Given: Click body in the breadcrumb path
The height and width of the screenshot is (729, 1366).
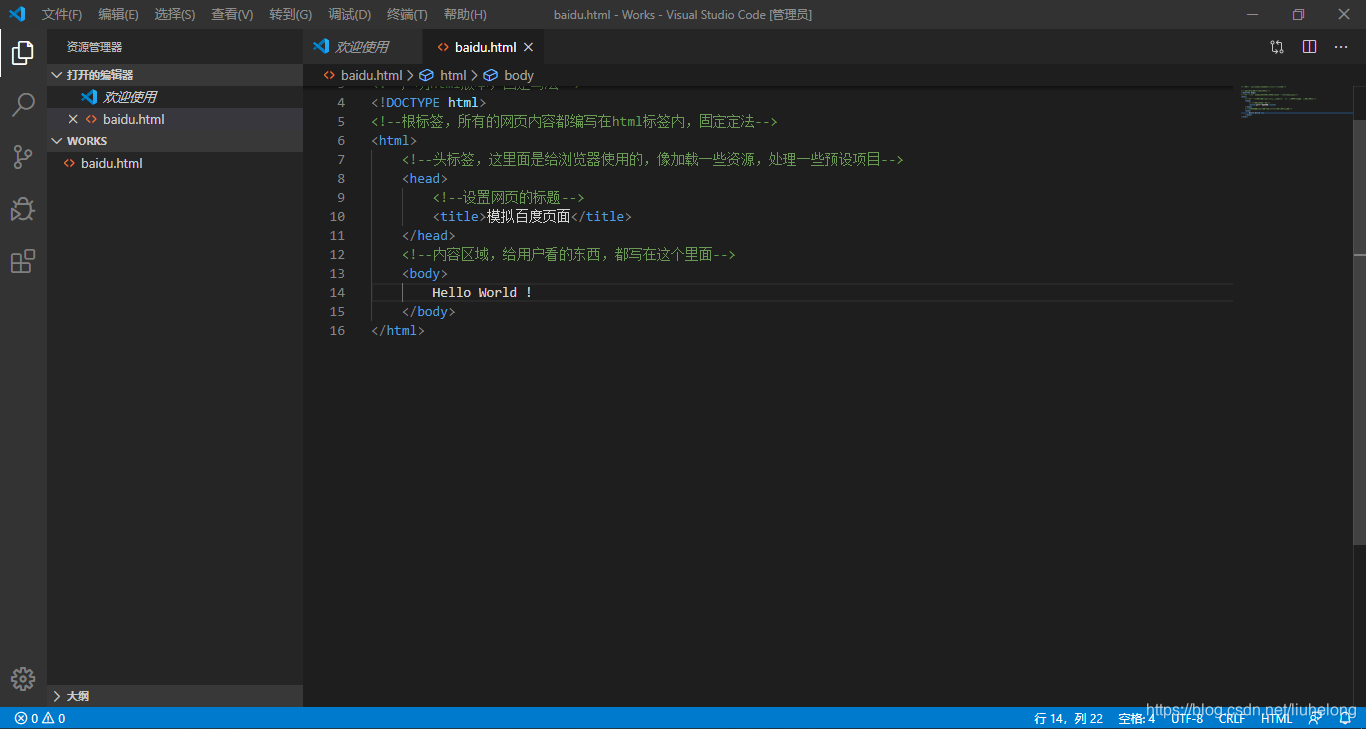Looking at the screenshot, I should tap(519, 75).
